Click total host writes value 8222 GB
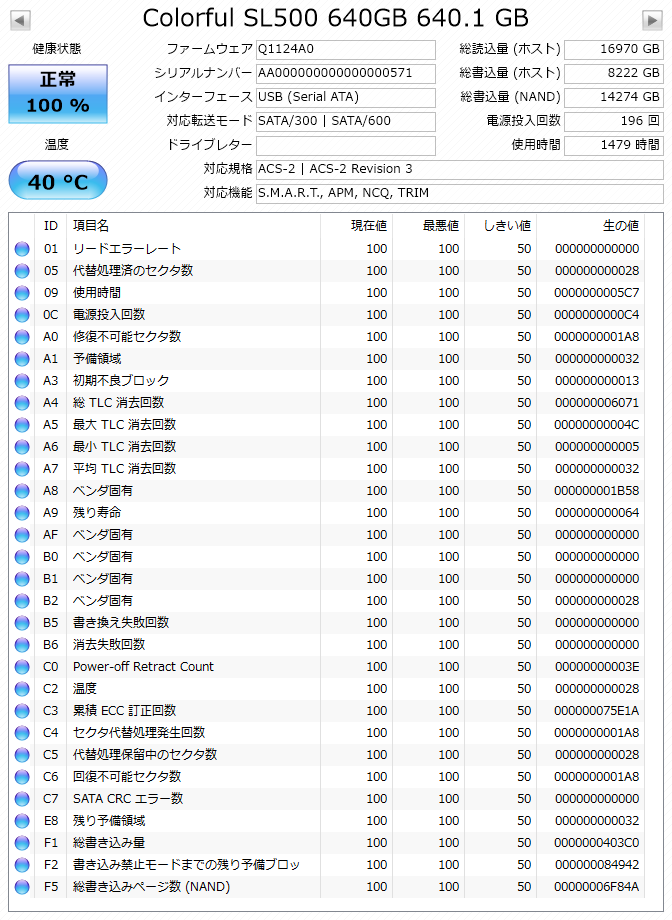Screen dimensions: 672x920 (x=613, y=73)
